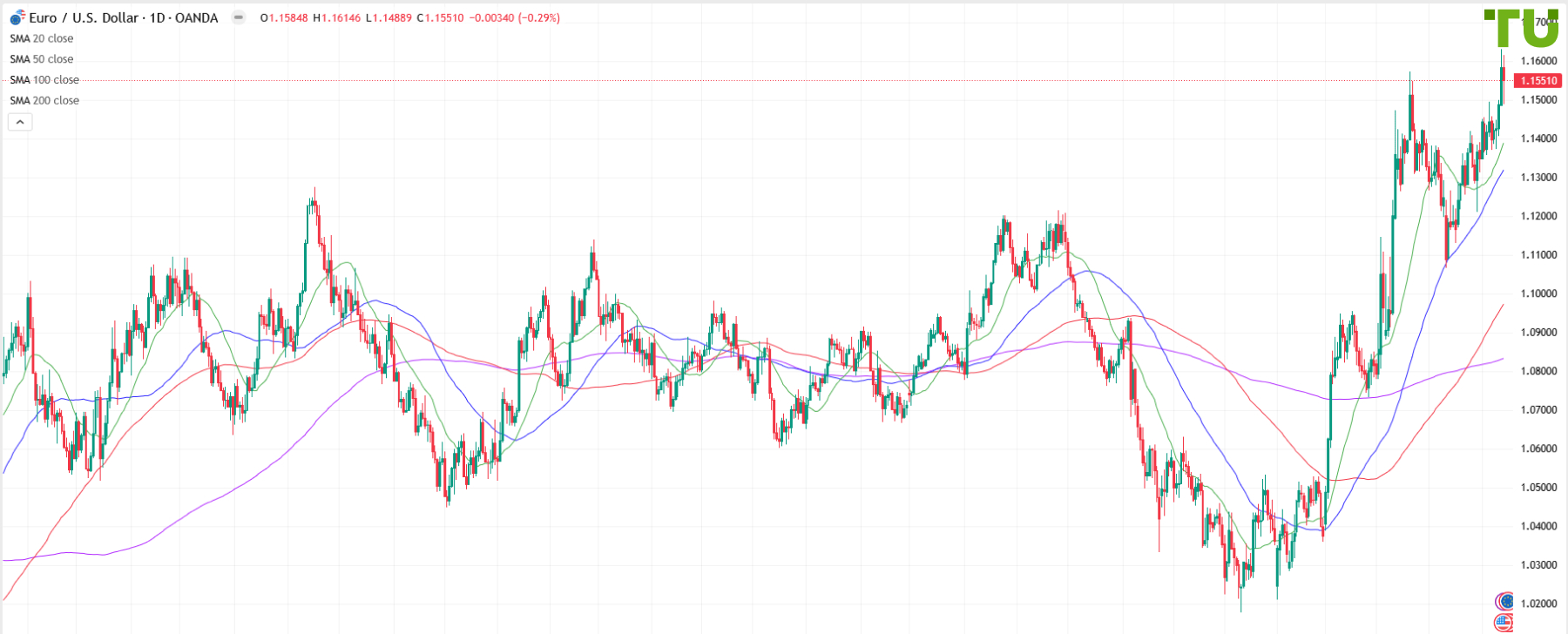This screenshot has height=634, width=1568.
Task: Click the 1.14000 price axis label
Action: 1538,138
